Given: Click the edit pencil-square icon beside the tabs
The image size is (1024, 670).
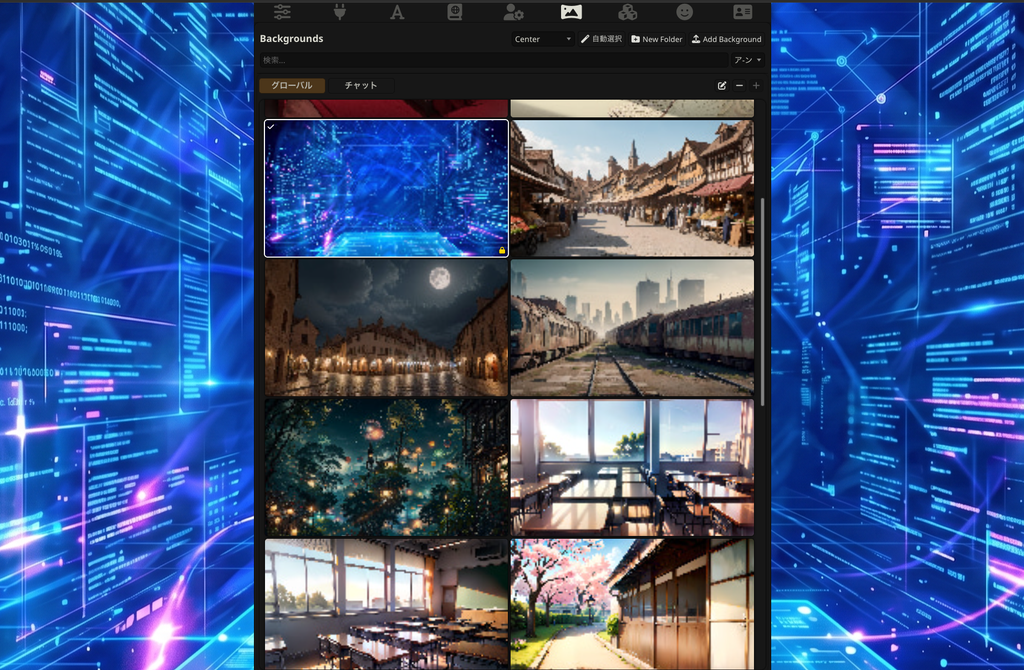Looking at the screenshot, I should click(x=722, y=86).
